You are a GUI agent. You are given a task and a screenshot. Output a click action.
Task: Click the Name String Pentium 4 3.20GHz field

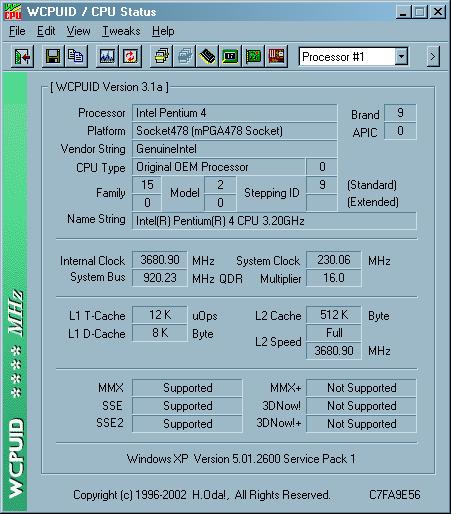[274, 221]
